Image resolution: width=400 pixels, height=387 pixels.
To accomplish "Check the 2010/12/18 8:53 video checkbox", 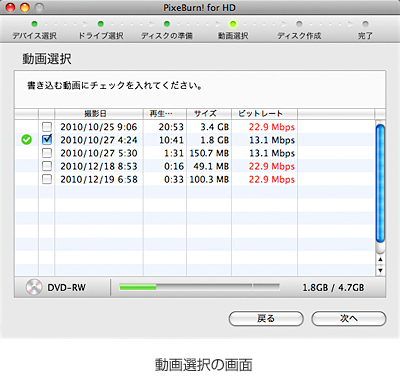I will tap(47, 166).
